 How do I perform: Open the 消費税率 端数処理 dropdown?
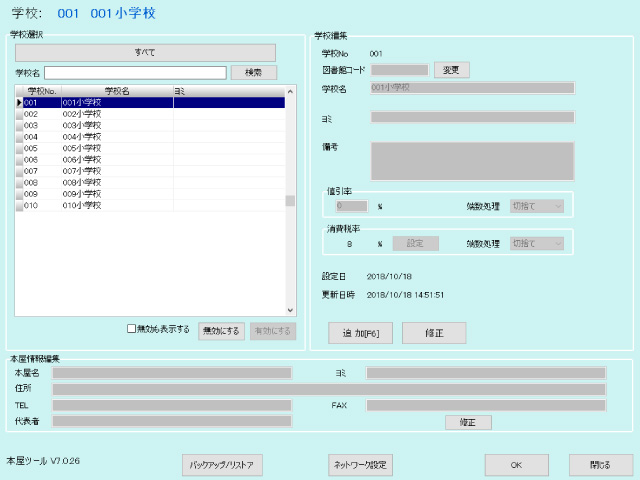[537, 243]
